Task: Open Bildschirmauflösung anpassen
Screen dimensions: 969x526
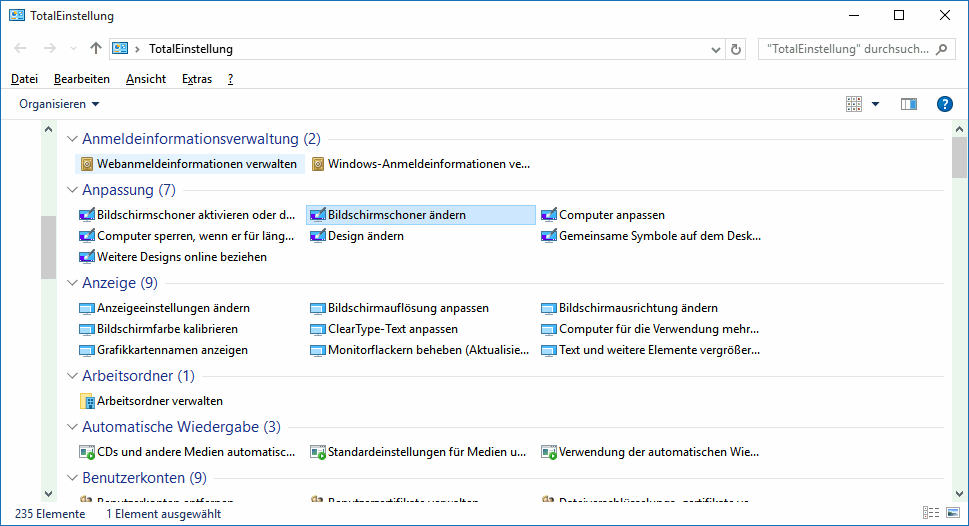Action: click(408, 308)
